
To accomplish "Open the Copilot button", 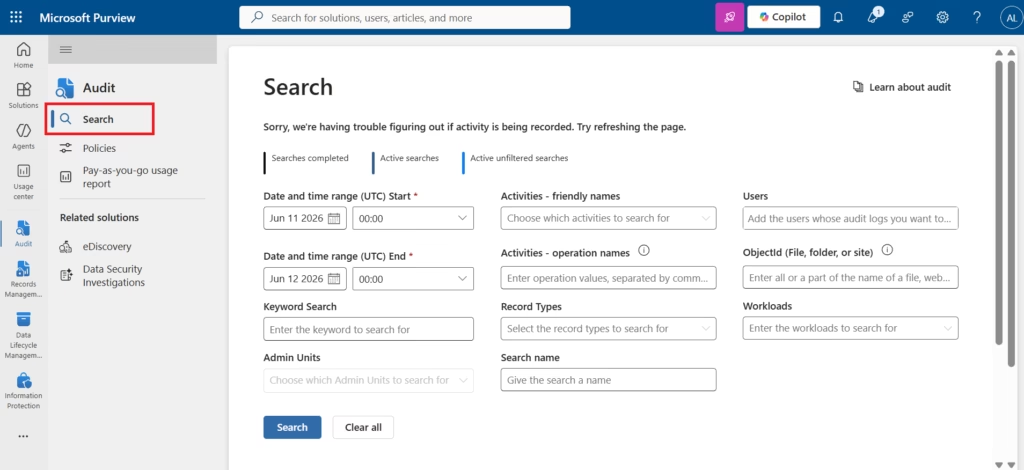I will [x=784, y=18].
